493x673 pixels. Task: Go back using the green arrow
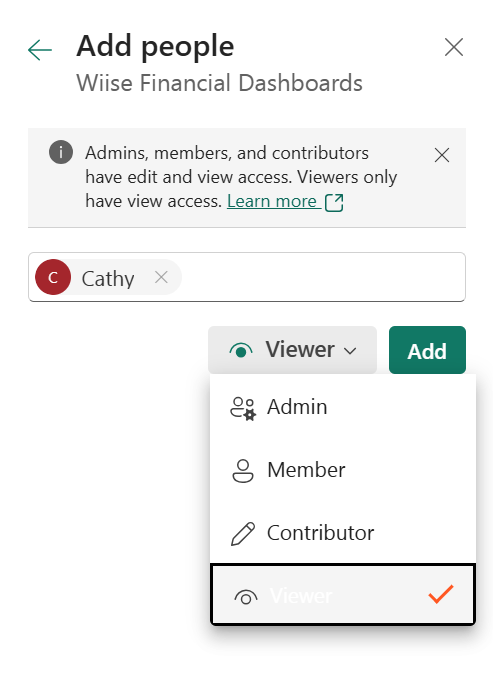pos(40,50)
